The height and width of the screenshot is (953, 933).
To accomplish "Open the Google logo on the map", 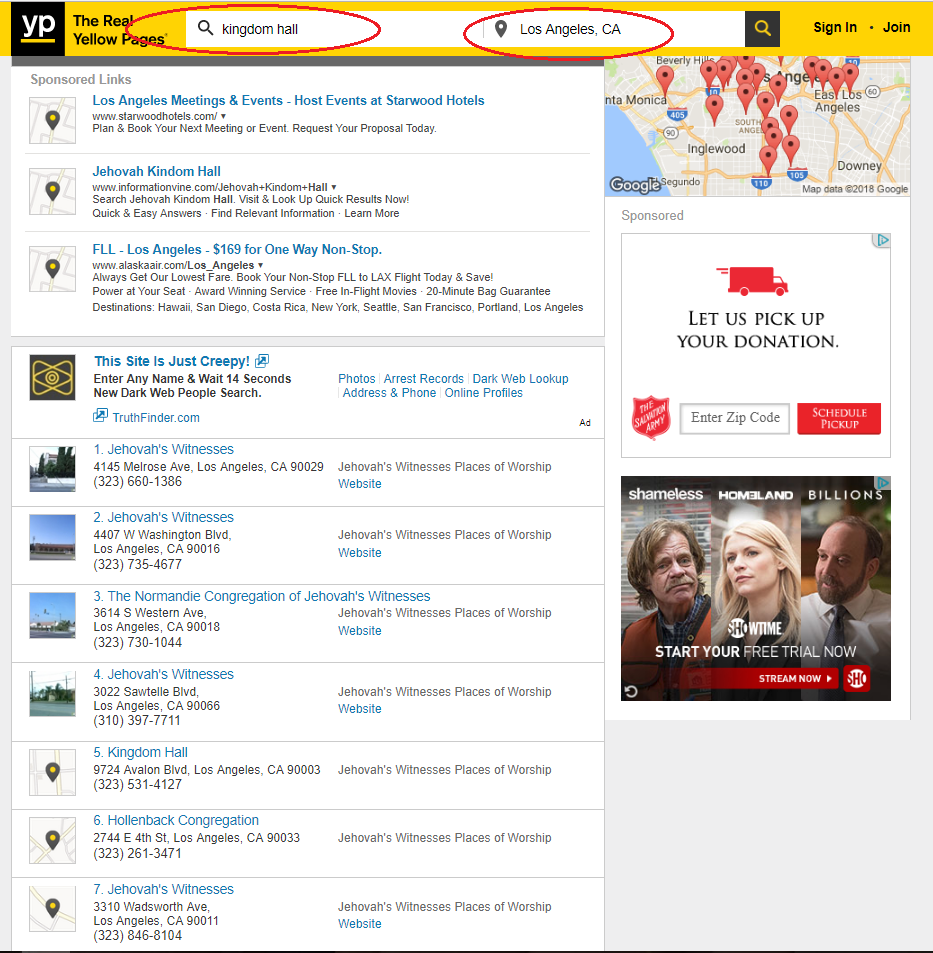I will (635, 184).
